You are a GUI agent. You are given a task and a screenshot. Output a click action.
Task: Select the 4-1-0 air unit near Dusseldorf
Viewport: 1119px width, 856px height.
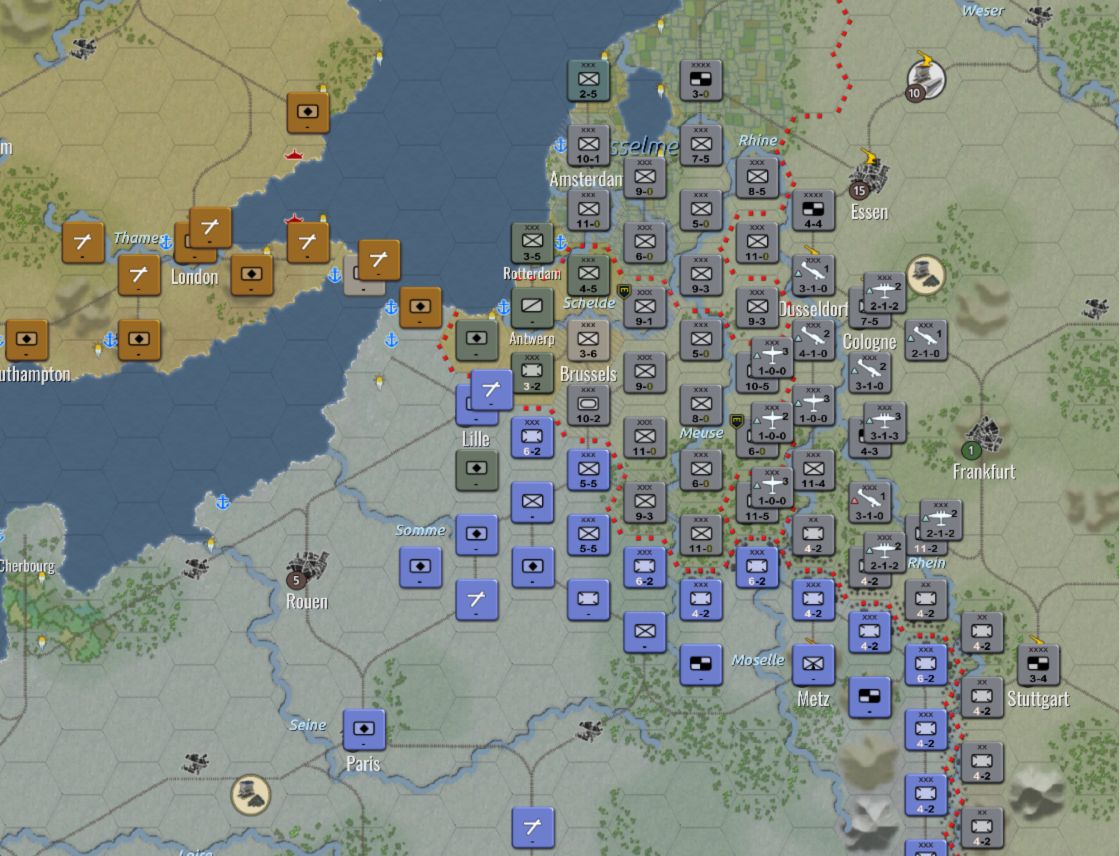click(x=813, y=340)
